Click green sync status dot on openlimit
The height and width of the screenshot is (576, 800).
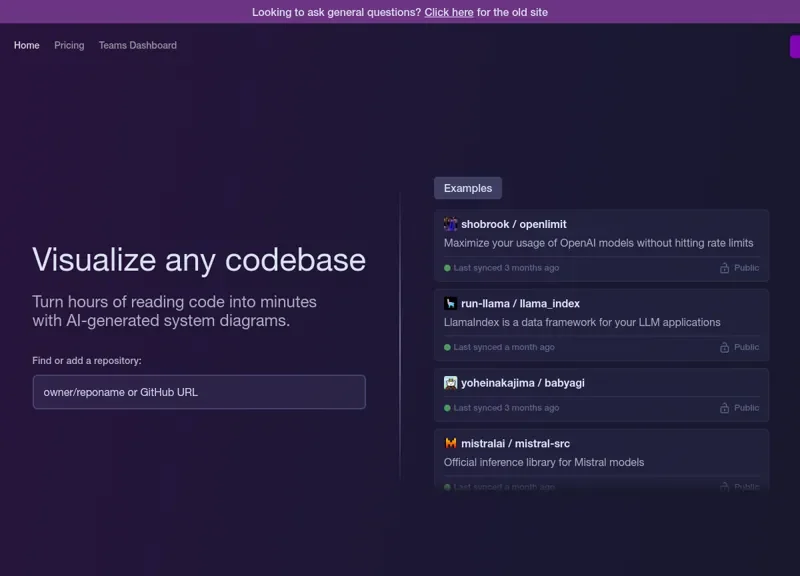(x=448, y=268)
